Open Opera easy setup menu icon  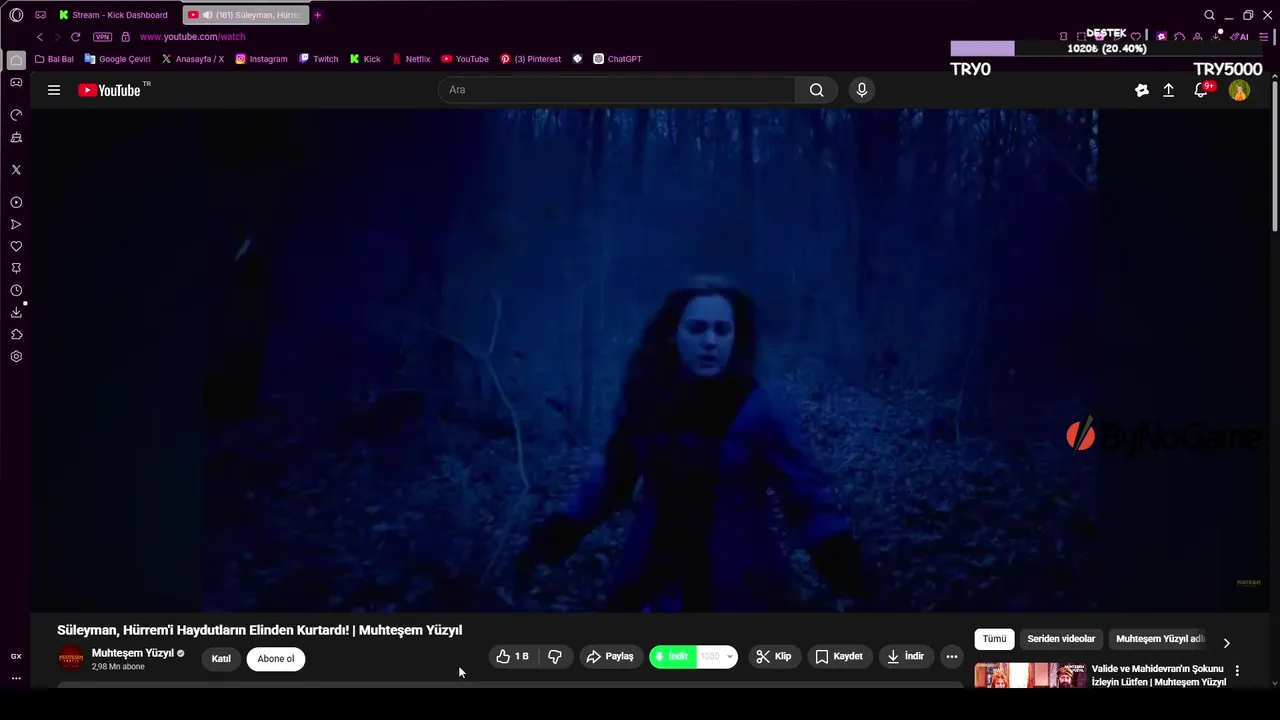(1264, 37)
